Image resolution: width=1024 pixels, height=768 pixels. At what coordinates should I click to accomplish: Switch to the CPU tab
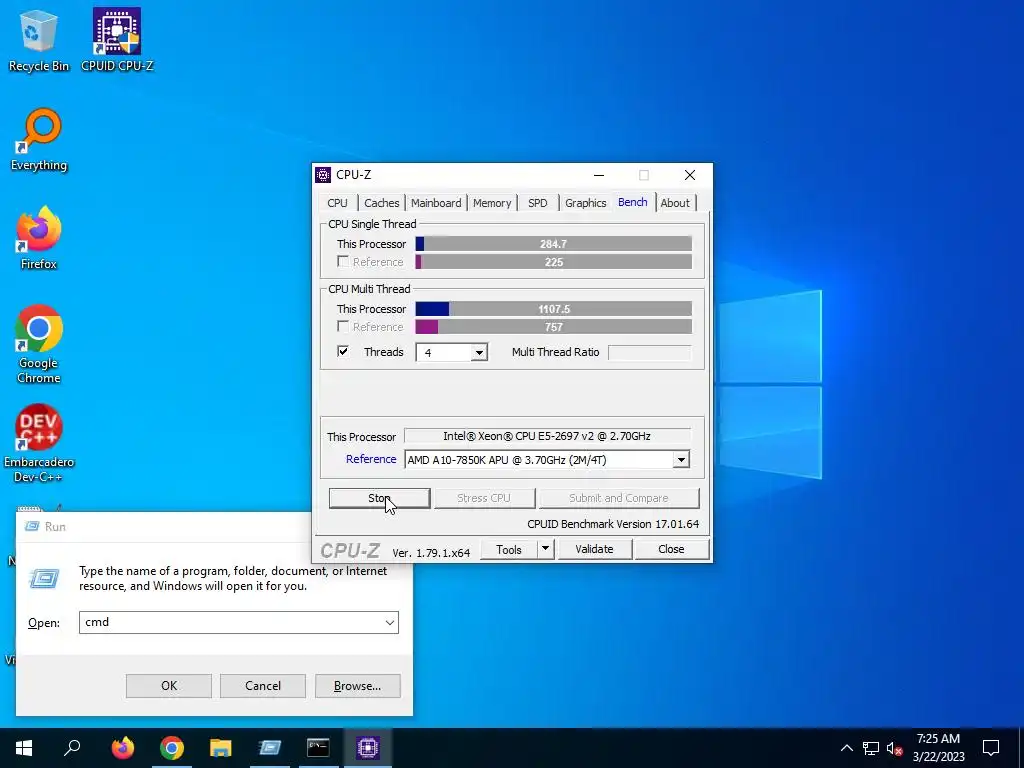[338, 203]
